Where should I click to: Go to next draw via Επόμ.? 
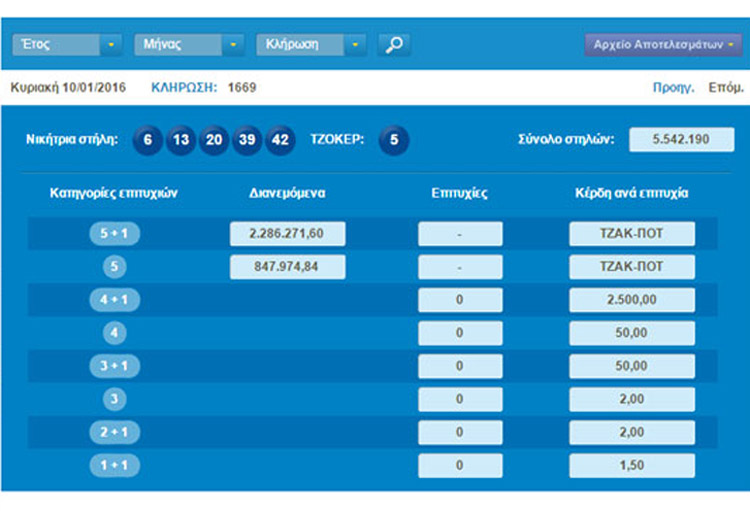(x=726, y=88)
